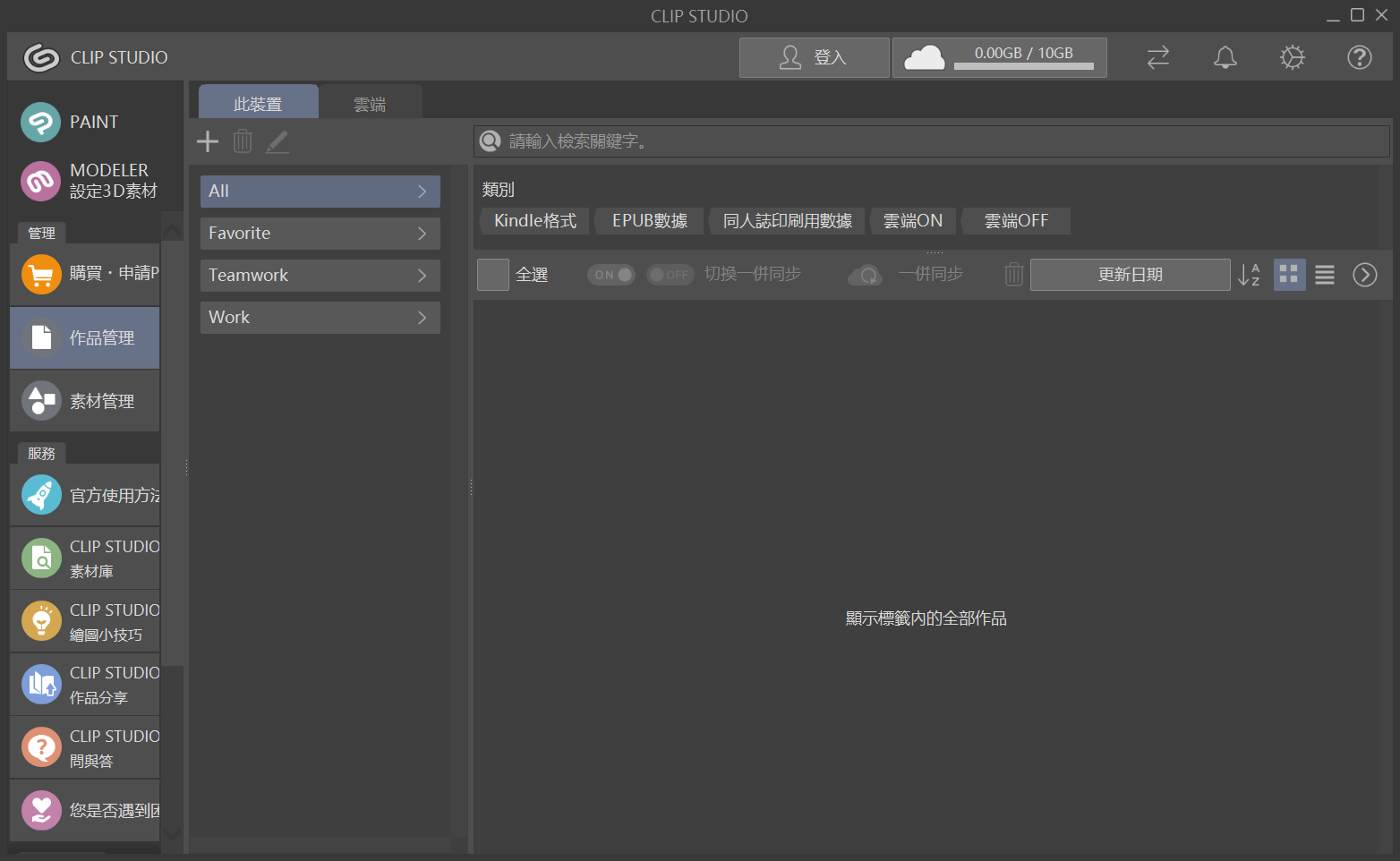Add new tag with plus icon
Image resolution: width=1400 pixels, height=861 pixels.
[x=208, y=141]
